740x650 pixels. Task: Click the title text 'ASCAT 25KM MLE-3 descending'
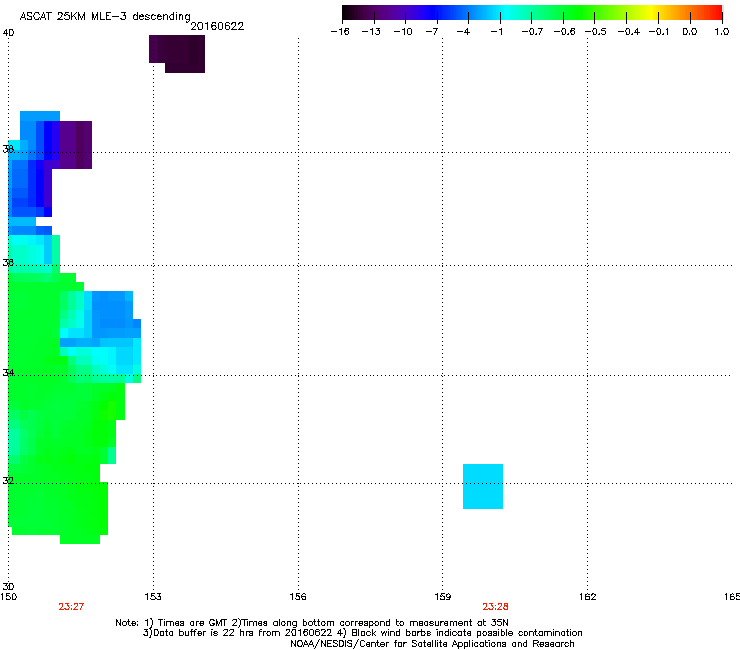pos(105,17)
